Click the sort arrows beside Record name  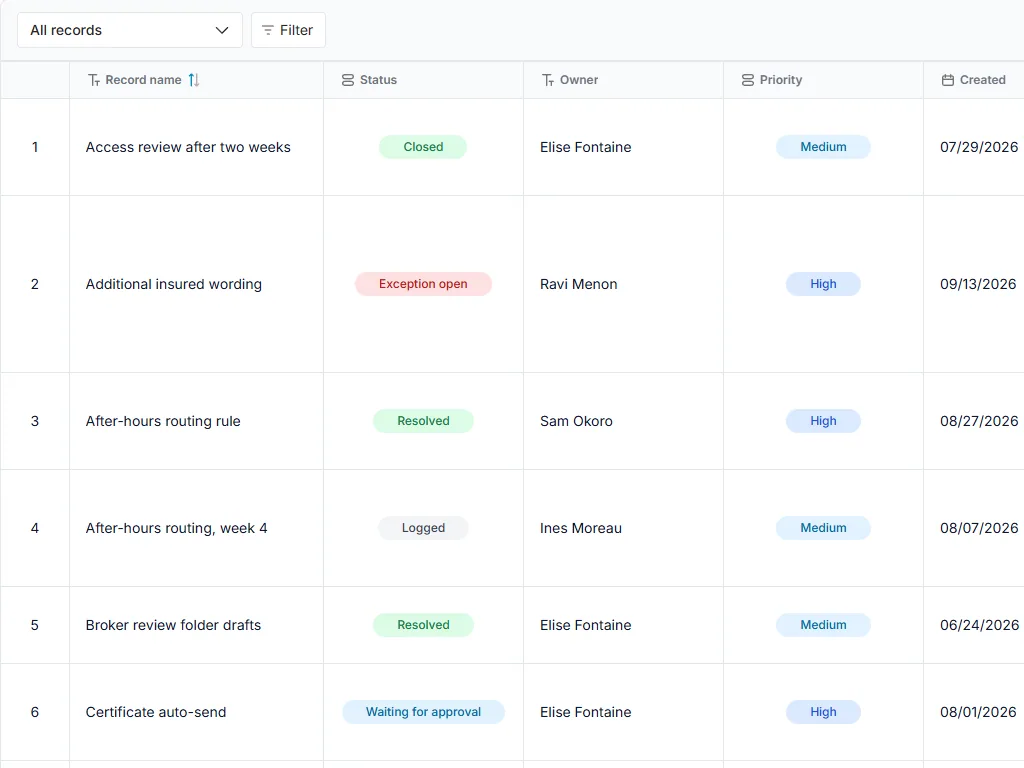click(194, 80)
